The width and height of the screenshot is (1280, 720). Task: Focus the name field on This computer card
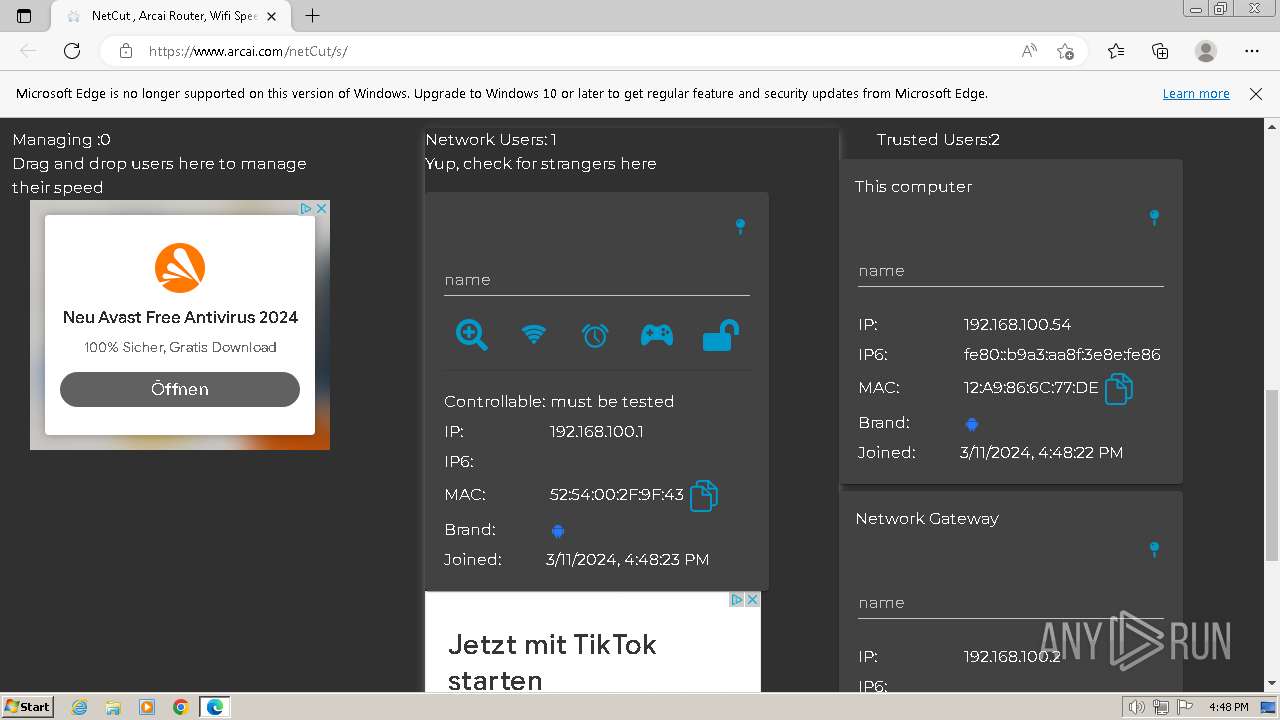point(1011,271)
